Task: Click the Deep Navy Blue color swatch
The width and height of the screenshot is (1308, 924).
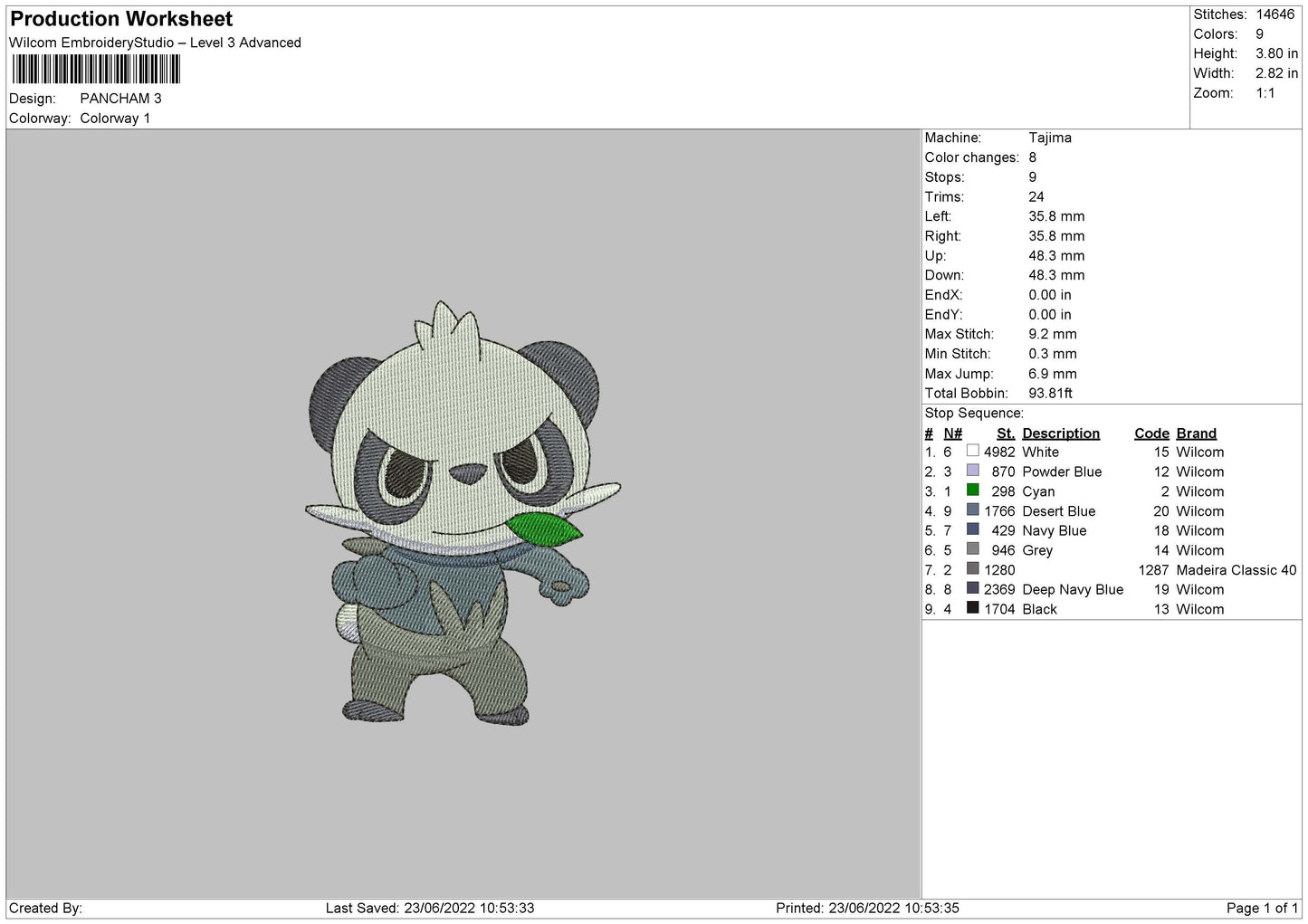Action: tap(972, 588)
